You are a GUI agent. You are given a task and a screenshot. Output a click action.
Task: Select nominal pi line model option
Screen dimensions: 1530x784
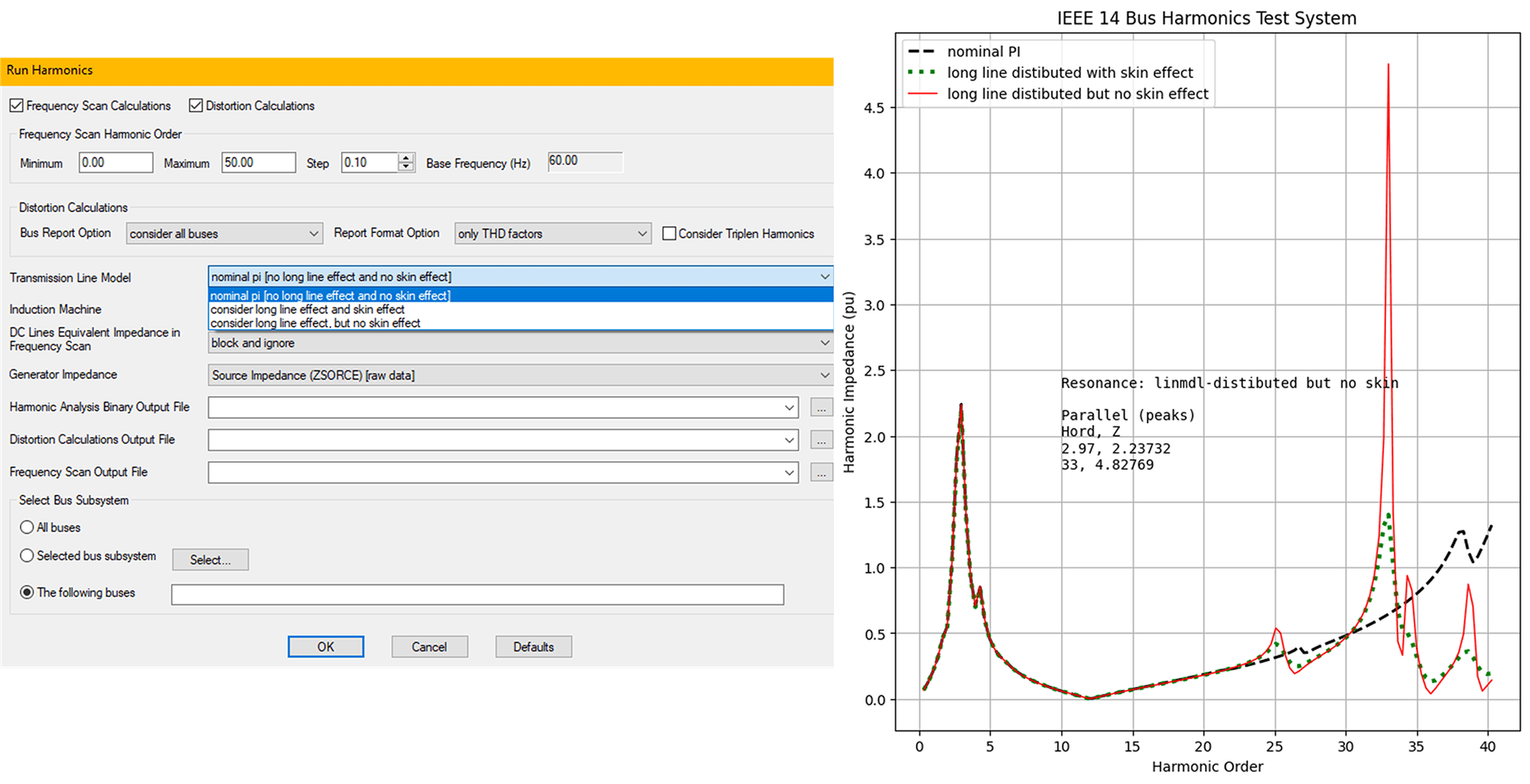click(520, 295)
